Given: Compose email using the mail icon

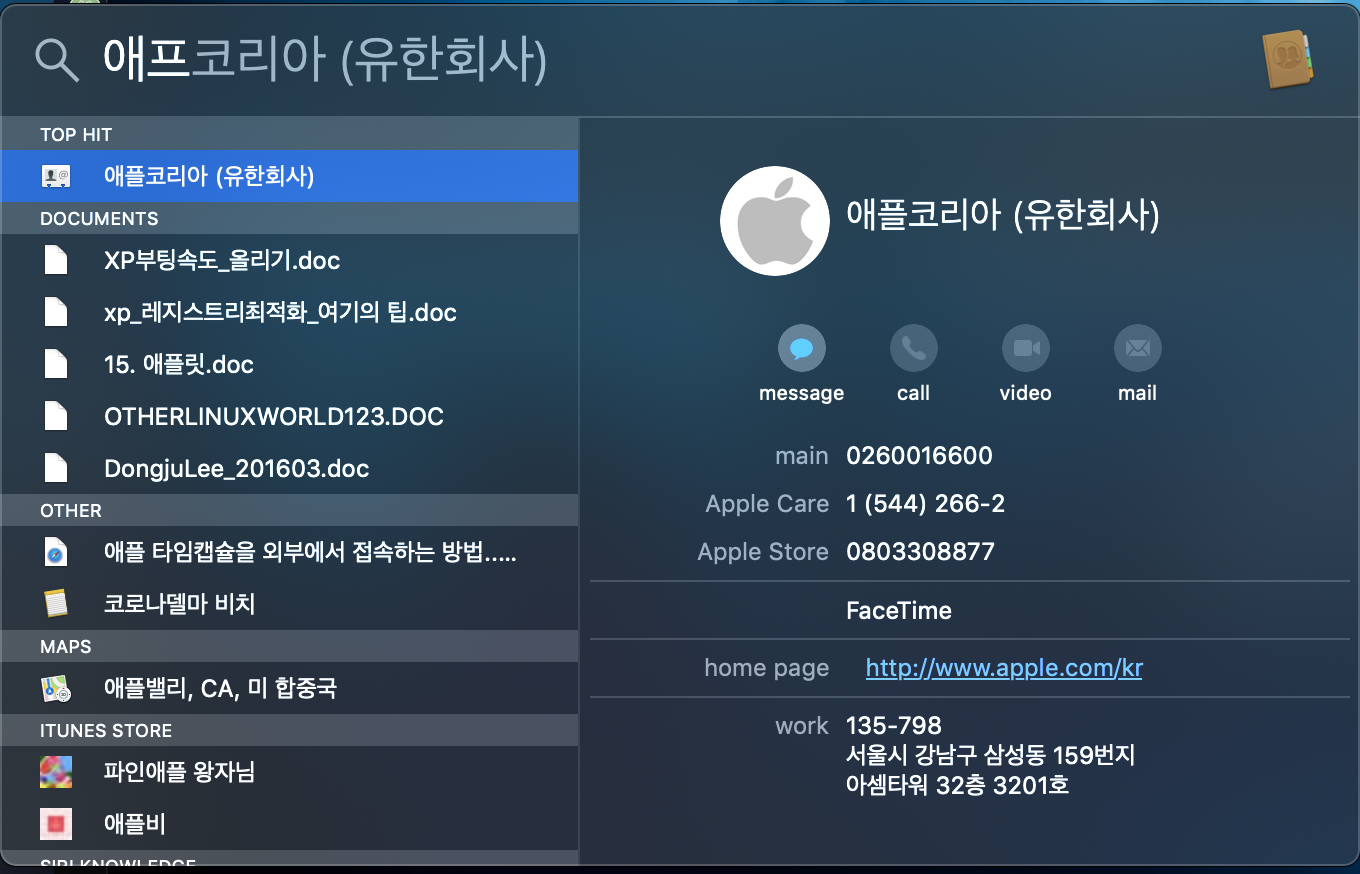Looking at the screenshot, I should click(1138, 348).
